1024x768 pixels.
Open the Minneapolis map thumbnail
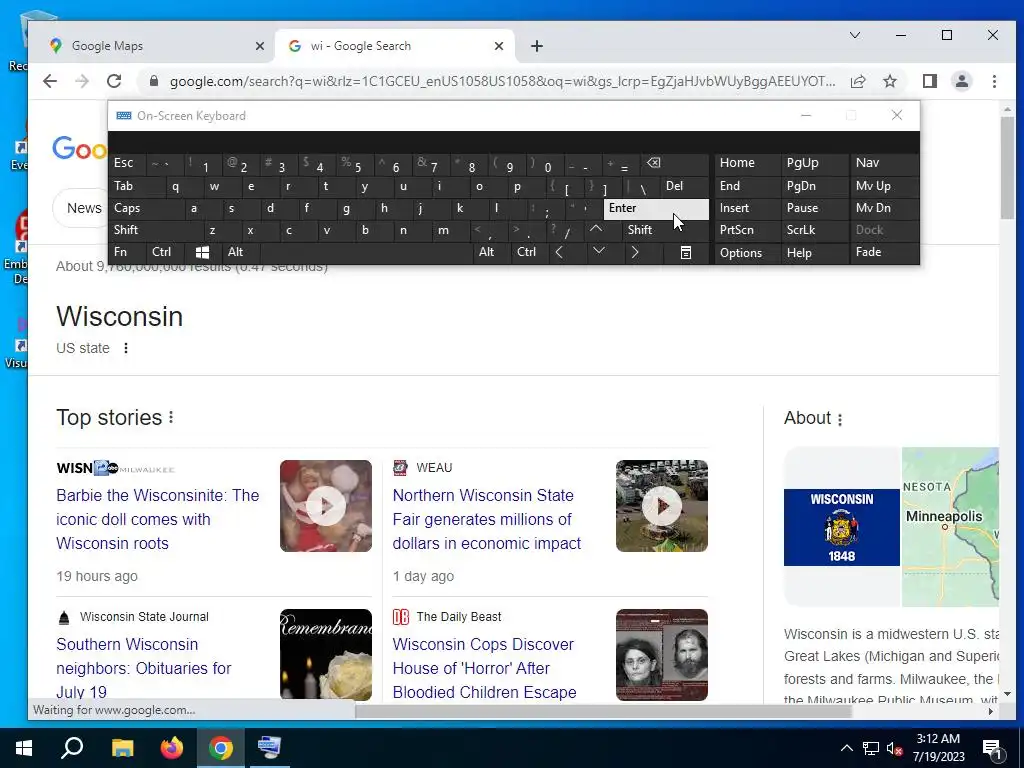[950, 527]
